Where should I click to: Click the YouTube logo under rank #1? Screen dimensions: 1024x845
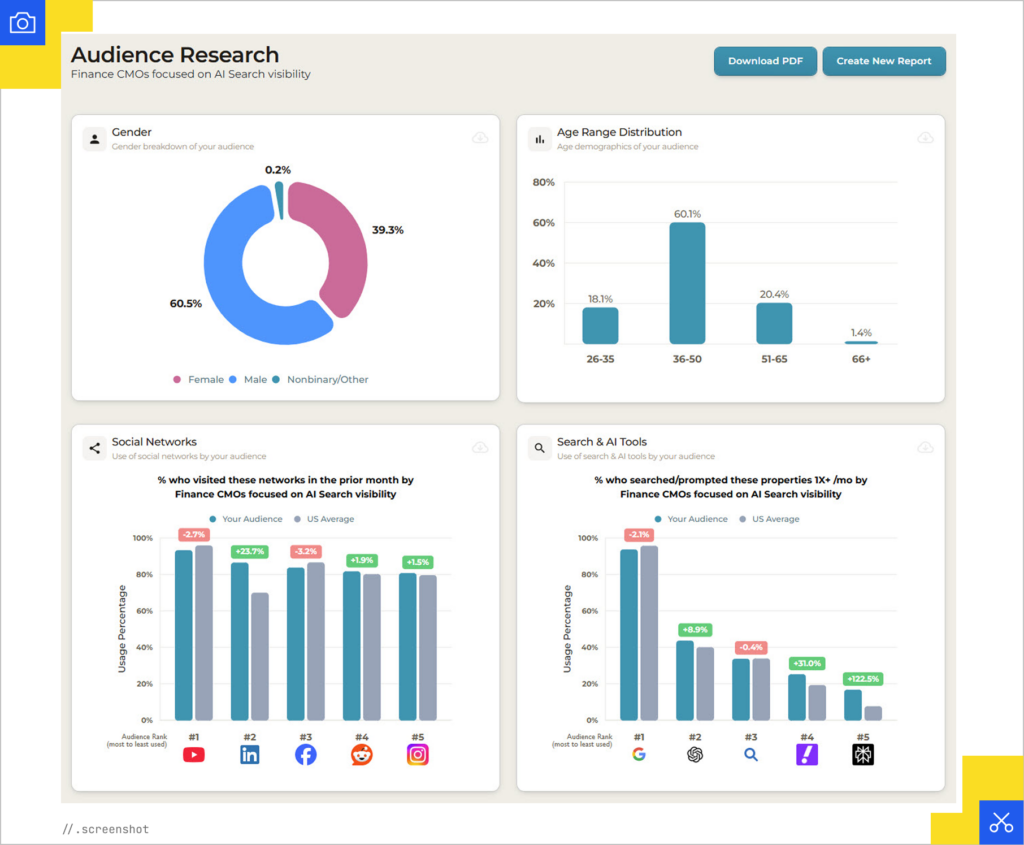pyautogui.click(x=194, y=755)
